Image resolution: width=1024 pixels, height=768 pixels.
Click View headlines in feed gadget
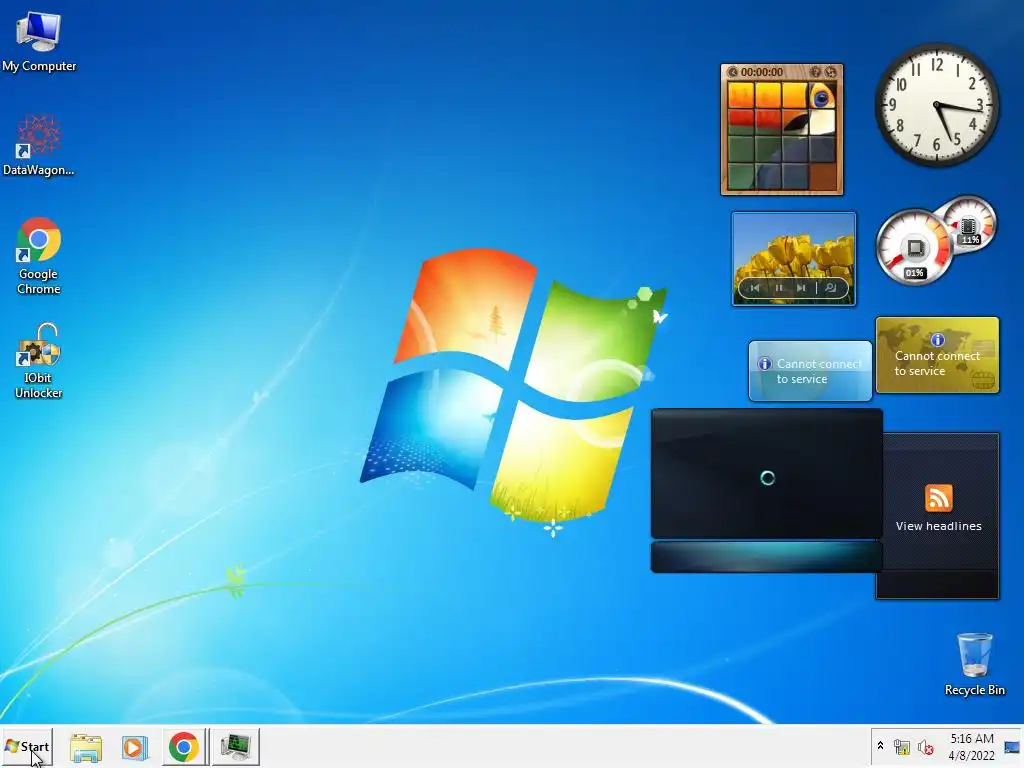pyautogui.click(x=938, y=526)
